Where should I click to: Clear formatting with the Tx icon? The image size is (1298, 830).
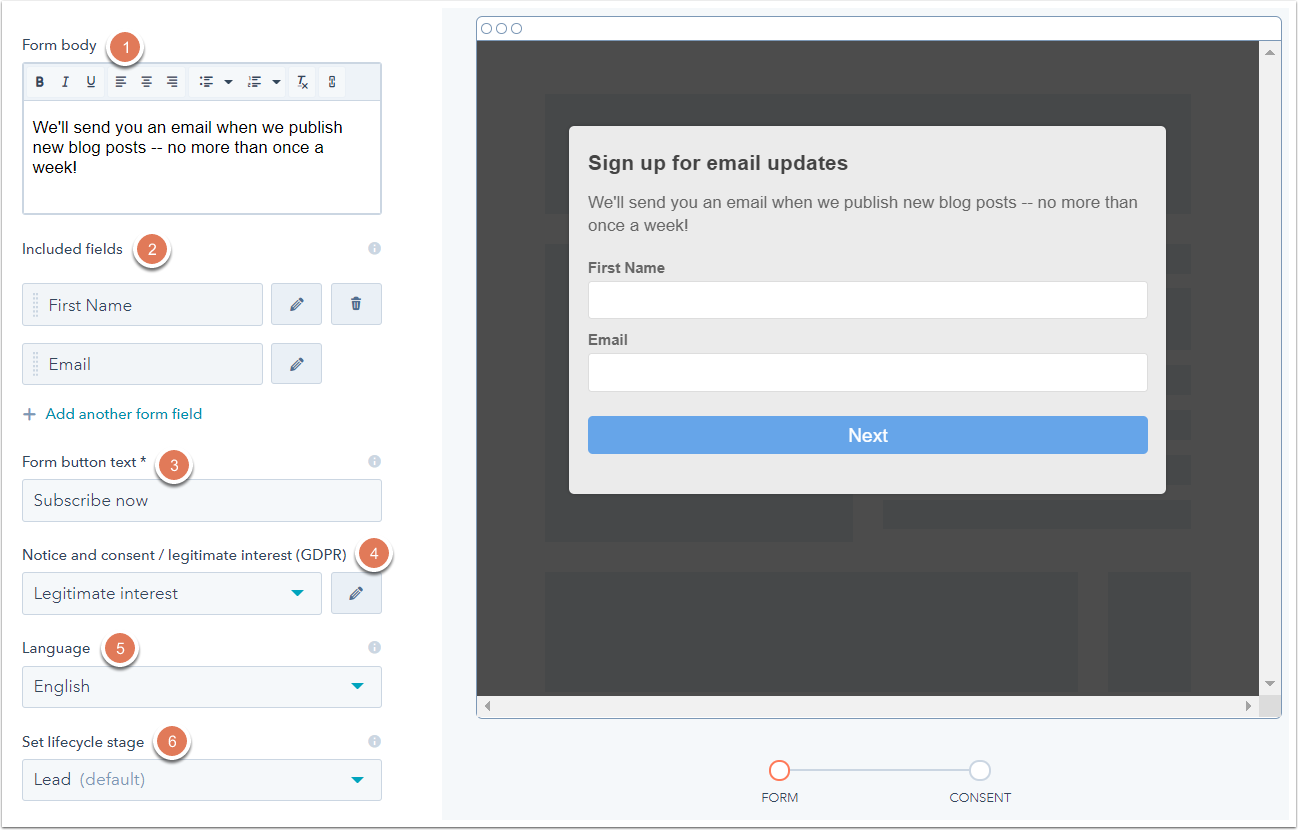tap(302, 81)
